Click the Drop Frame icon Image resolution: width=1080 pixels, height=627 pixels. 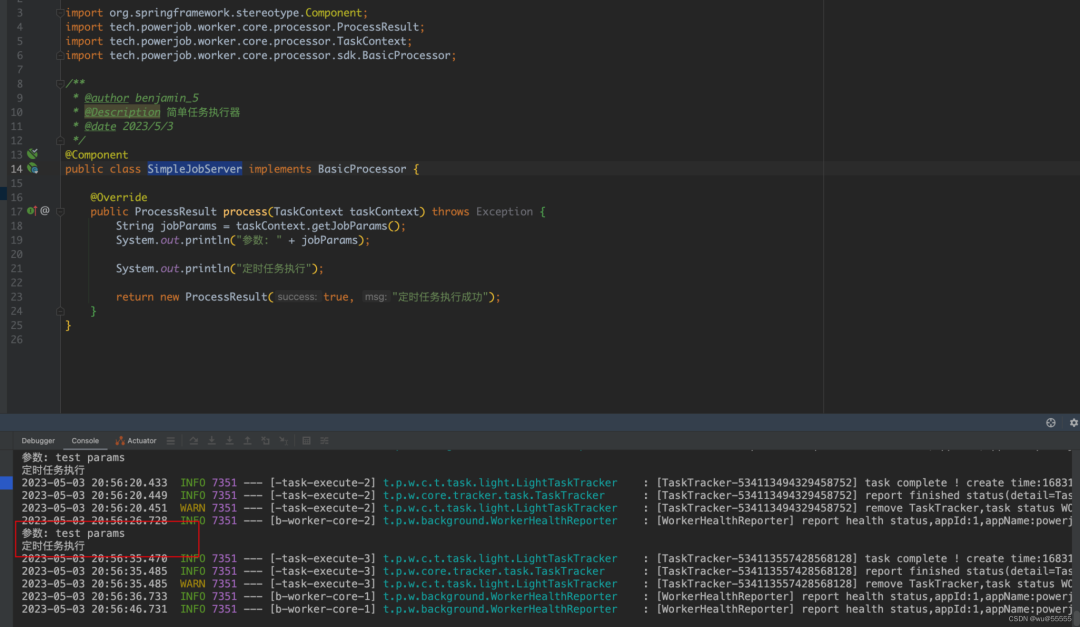click(265, 441)
